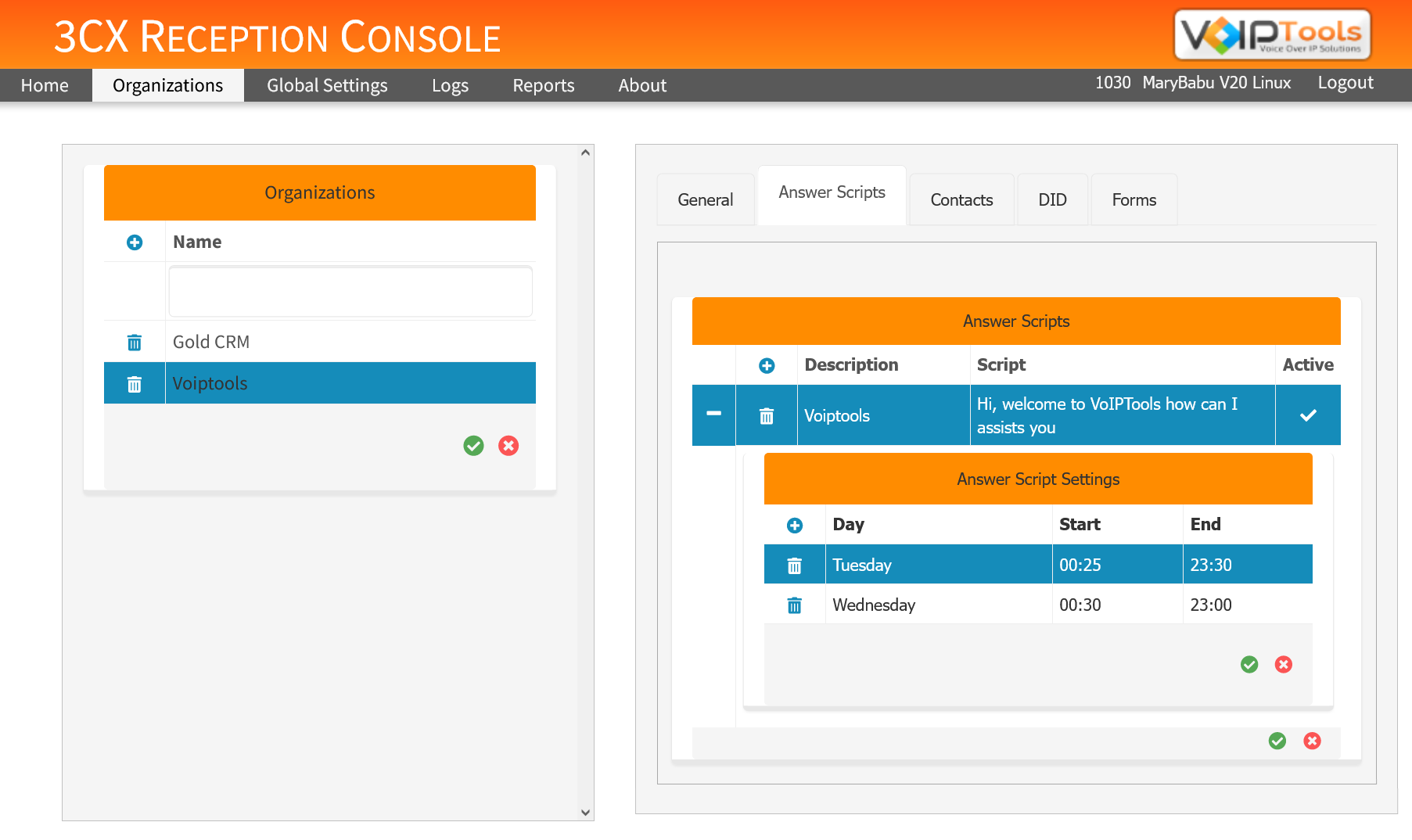The image size is (1412, 840).
Task: Open Global Settings from the menu bar
Action: point(327,85)
